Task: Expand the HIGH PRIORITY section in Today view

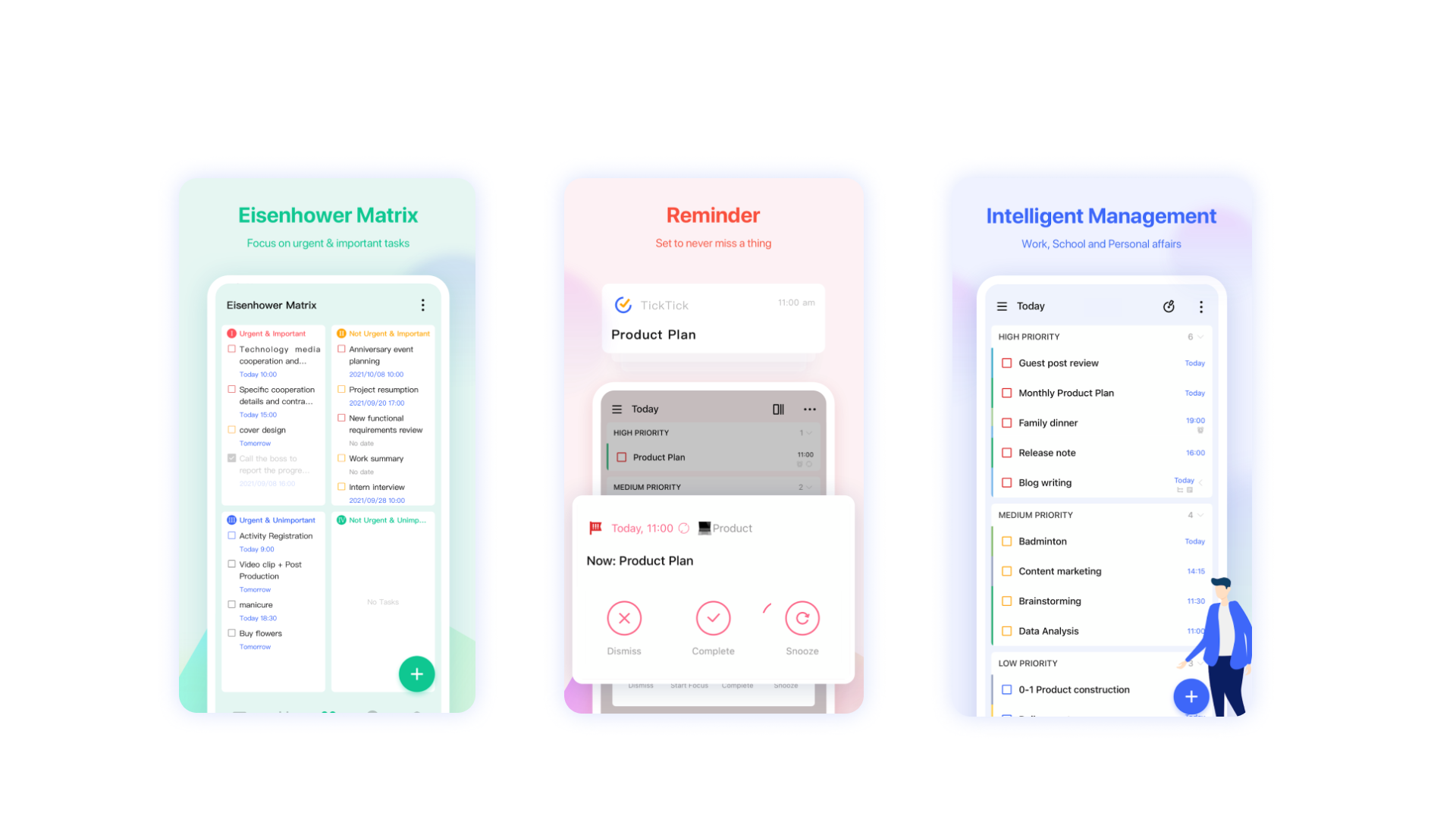Action: point(1198,337)
